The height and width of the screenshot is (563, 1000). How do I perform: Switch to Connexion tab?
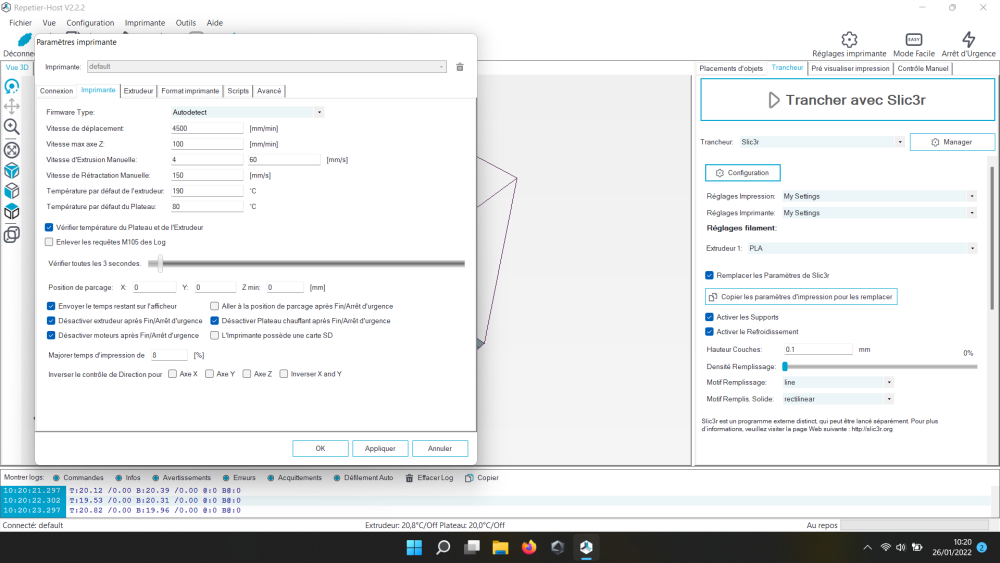[x=56, y=91]
